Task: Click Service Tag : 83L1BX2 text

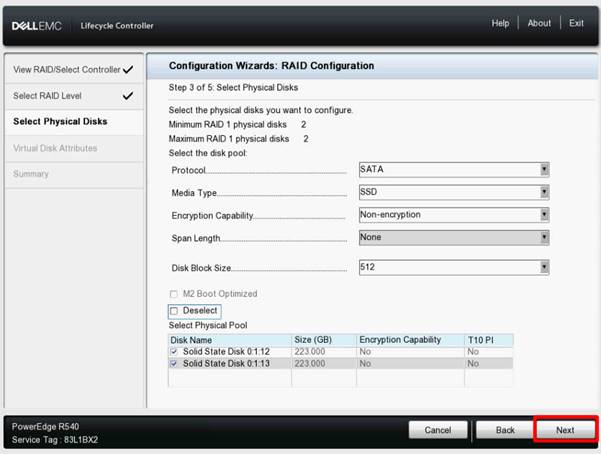Action: click(x=55, y=440)
